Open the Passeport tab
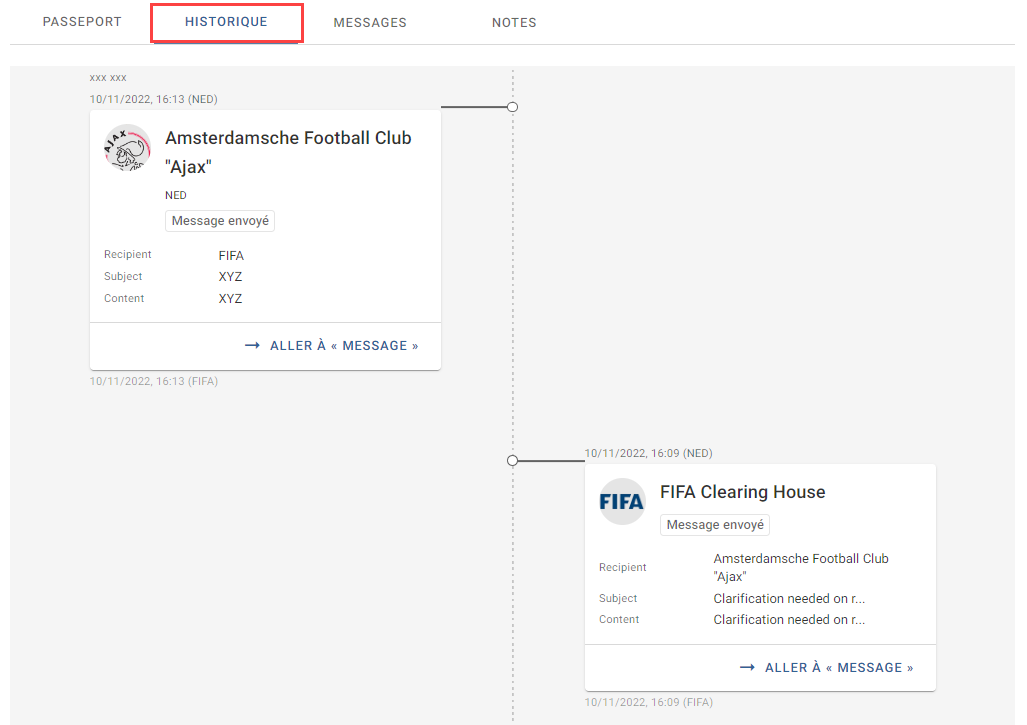1027x725 pixels. tap(82, 22)
